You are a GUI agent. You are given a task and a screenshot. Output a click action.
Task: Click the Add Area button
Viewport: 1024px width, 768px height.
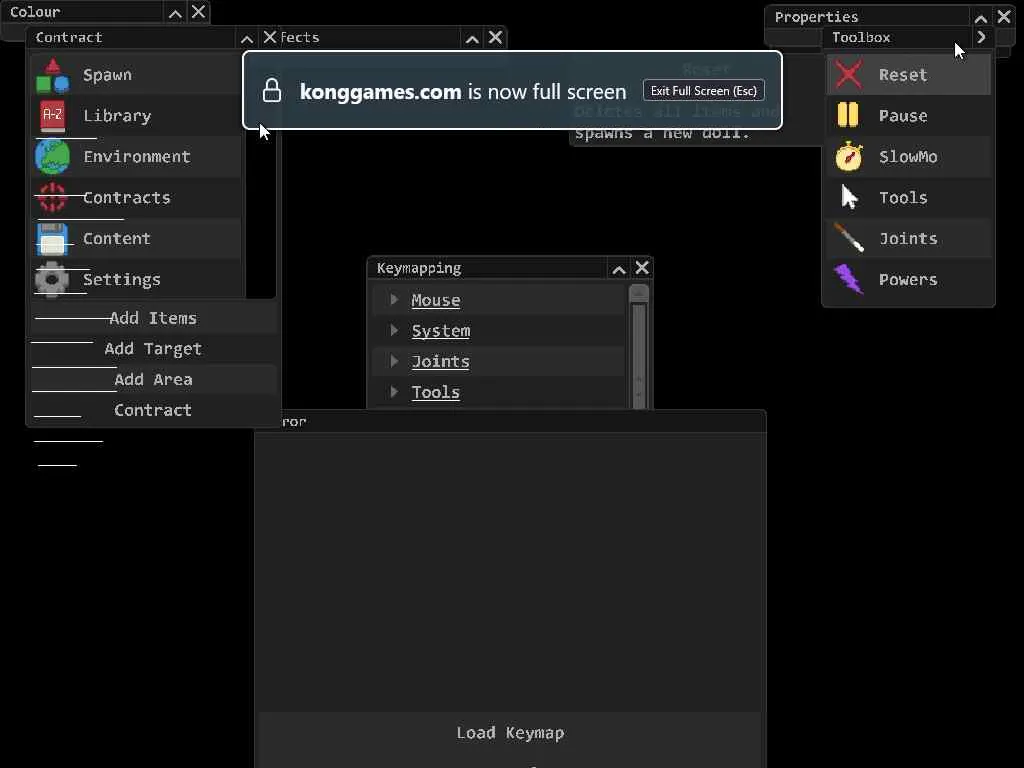(153, 379)
